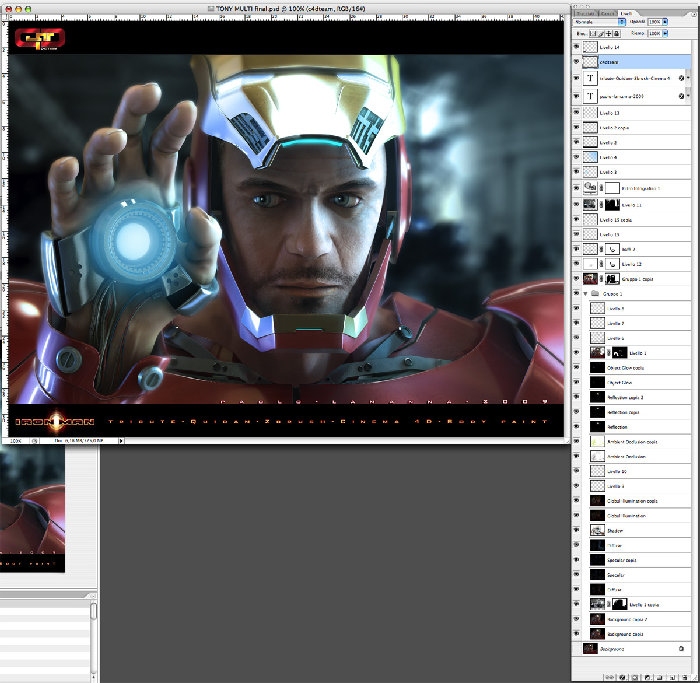Screen dimensions: 700x683
Task: Create a new group with the folder icon at panel bottom
Action: tap(659, 677)
